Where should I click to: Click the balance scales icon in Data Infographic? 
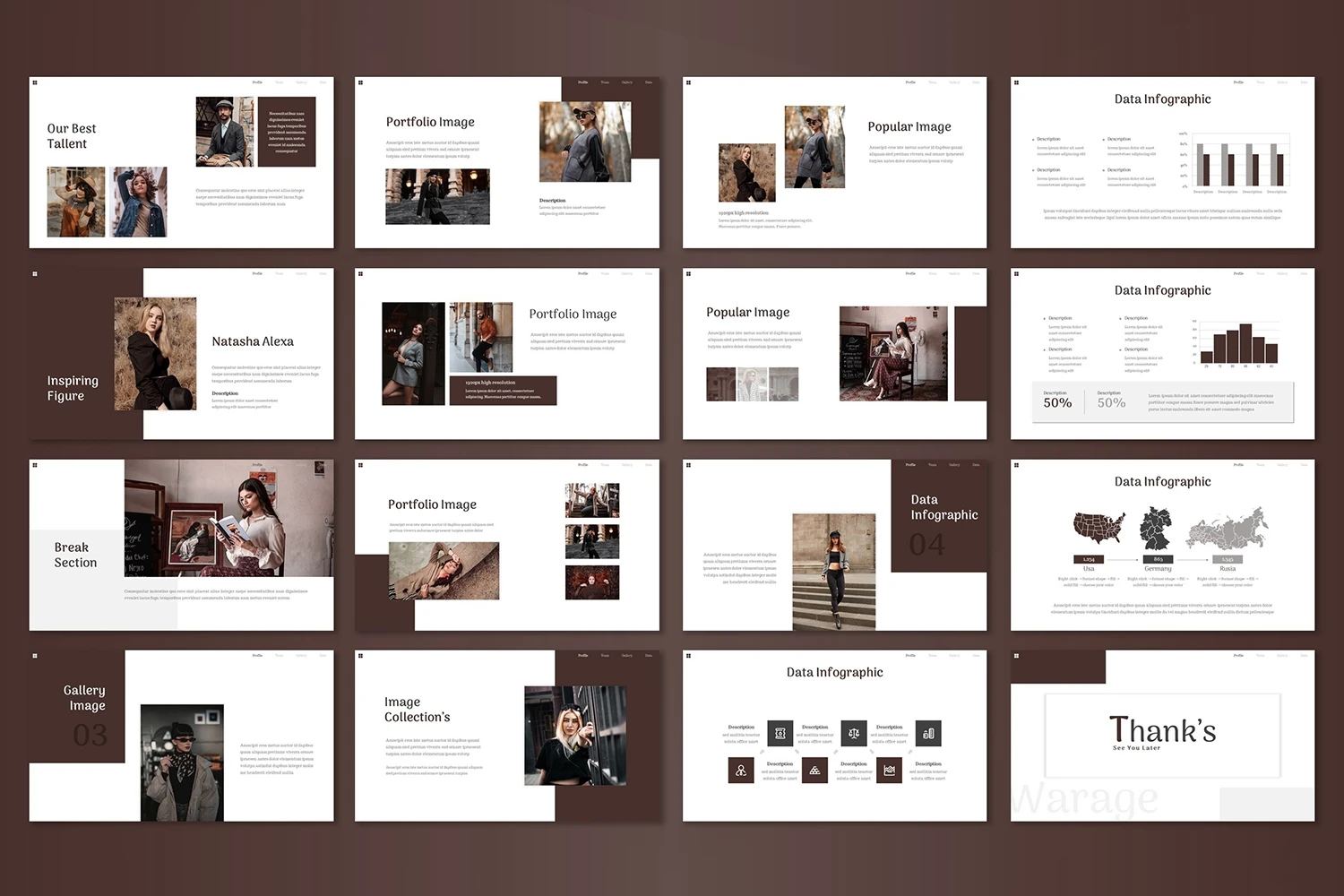click(853, 733)
